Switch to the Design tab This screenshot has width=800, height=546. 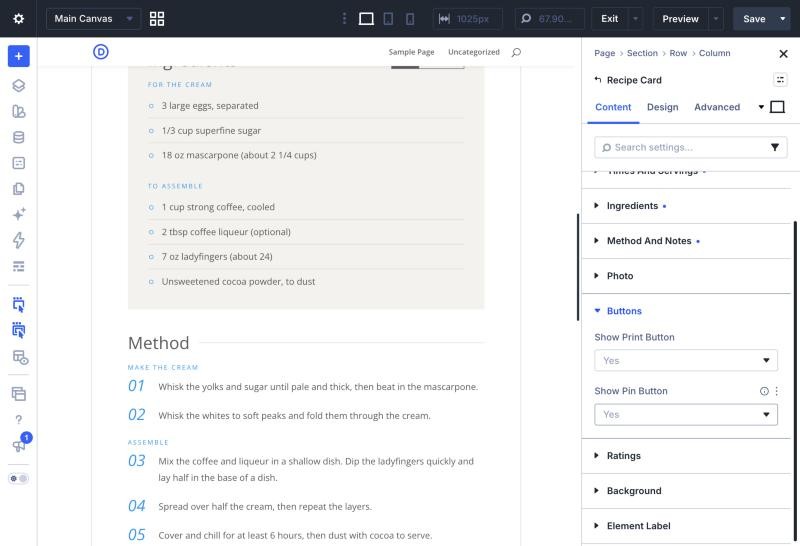click(662, 107)
